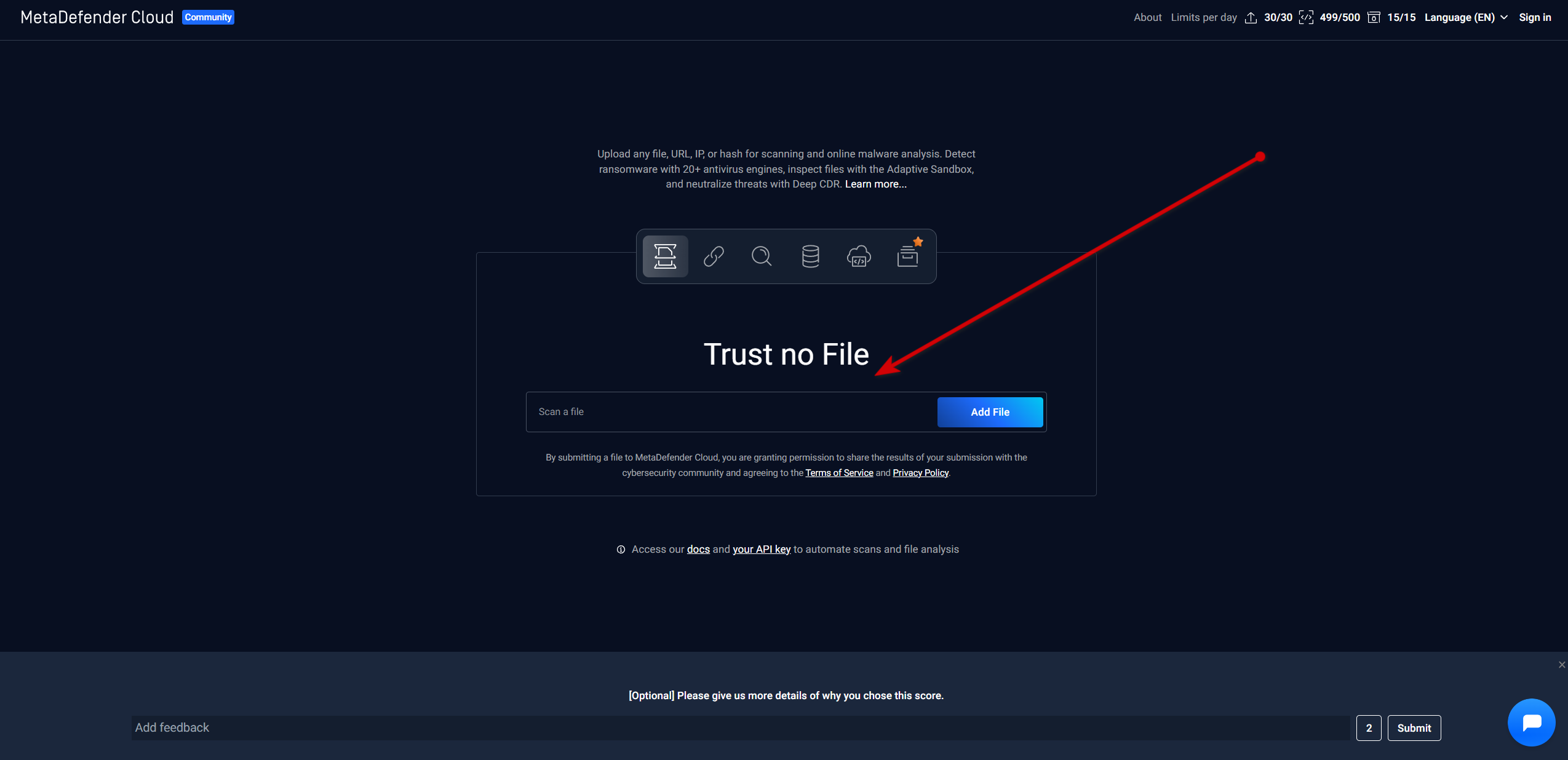
Task: Click the upload limit icon beside 30/30
Action: pyautogui.click(x=1251, y=18)
